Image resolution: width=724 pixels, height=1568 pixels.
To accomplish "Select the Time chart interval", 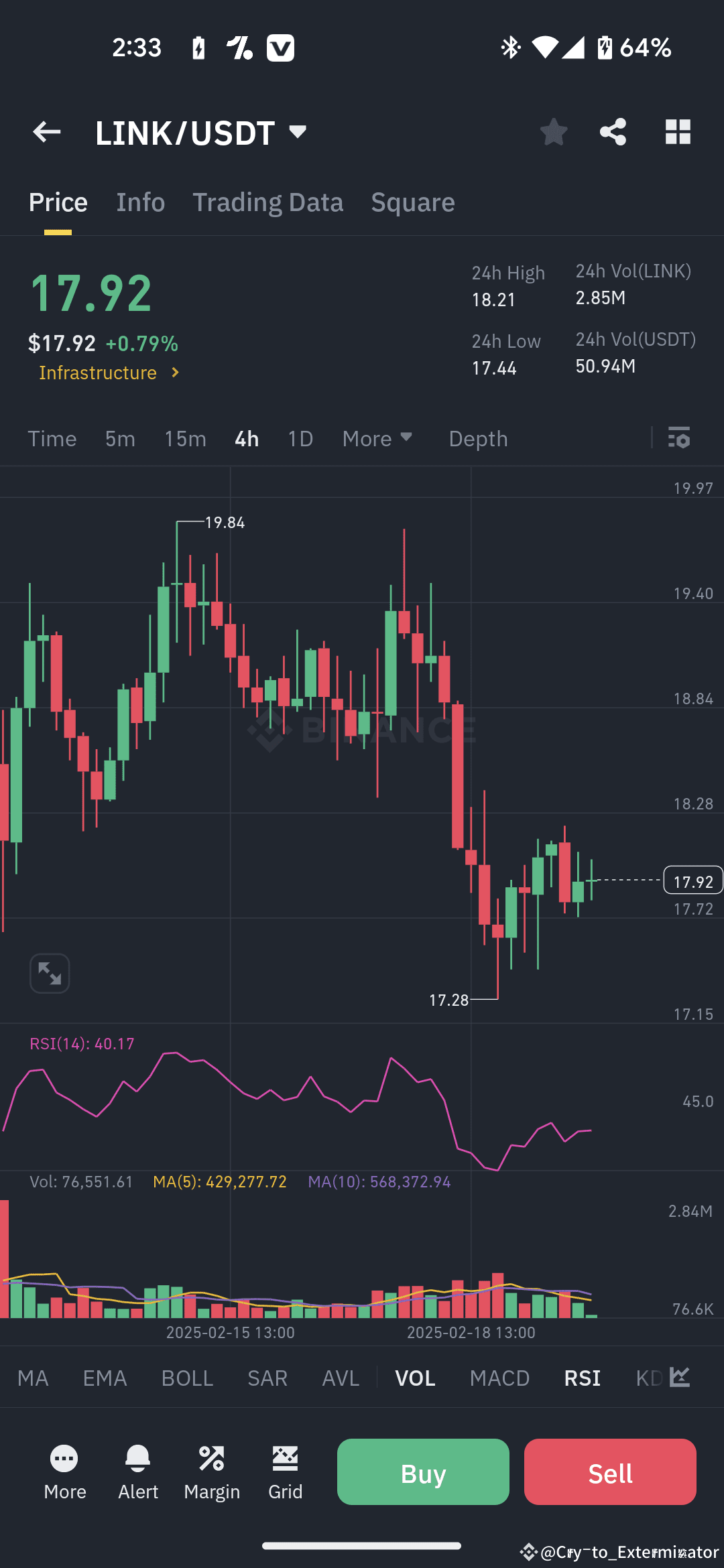I will 52,438.
